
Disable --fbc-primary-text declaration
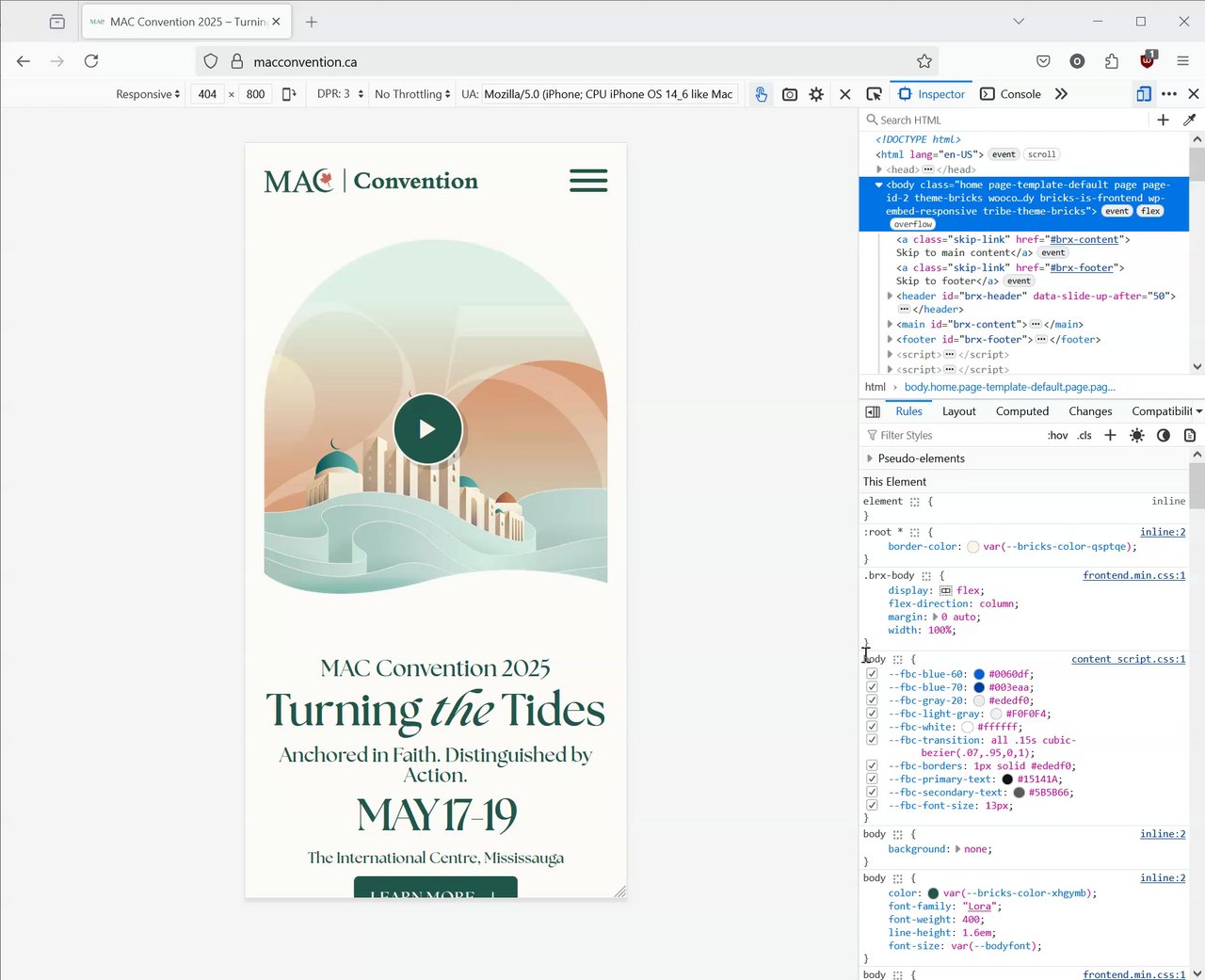point(872,779)
